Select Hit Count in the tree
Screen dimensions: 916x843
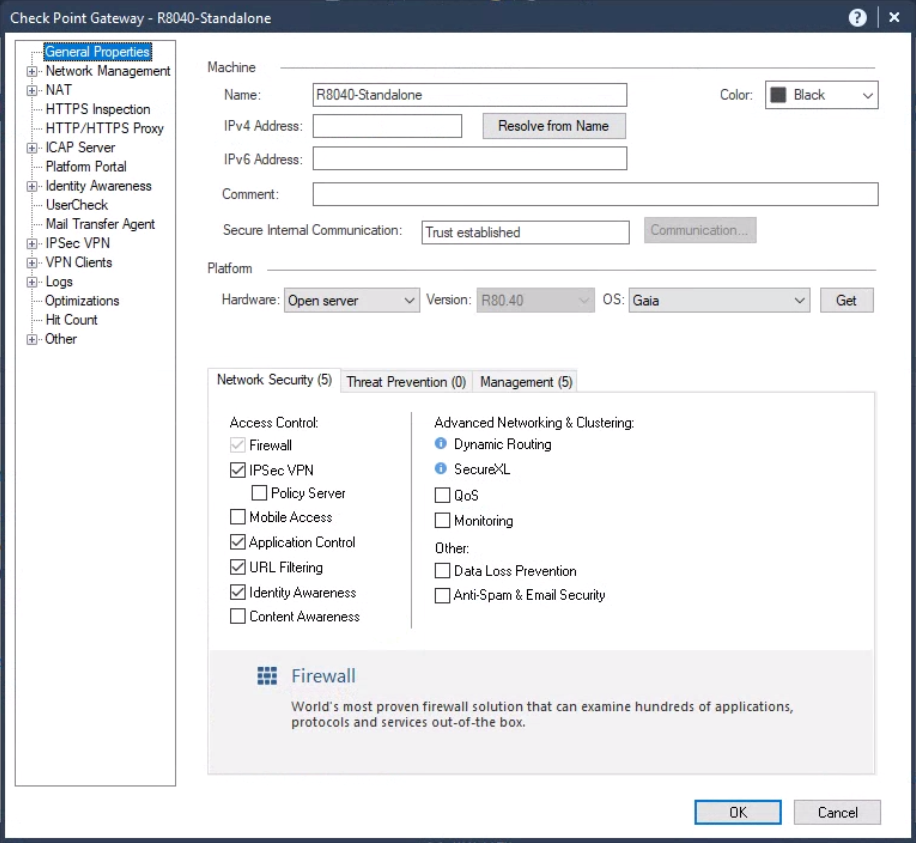[71, 320]
